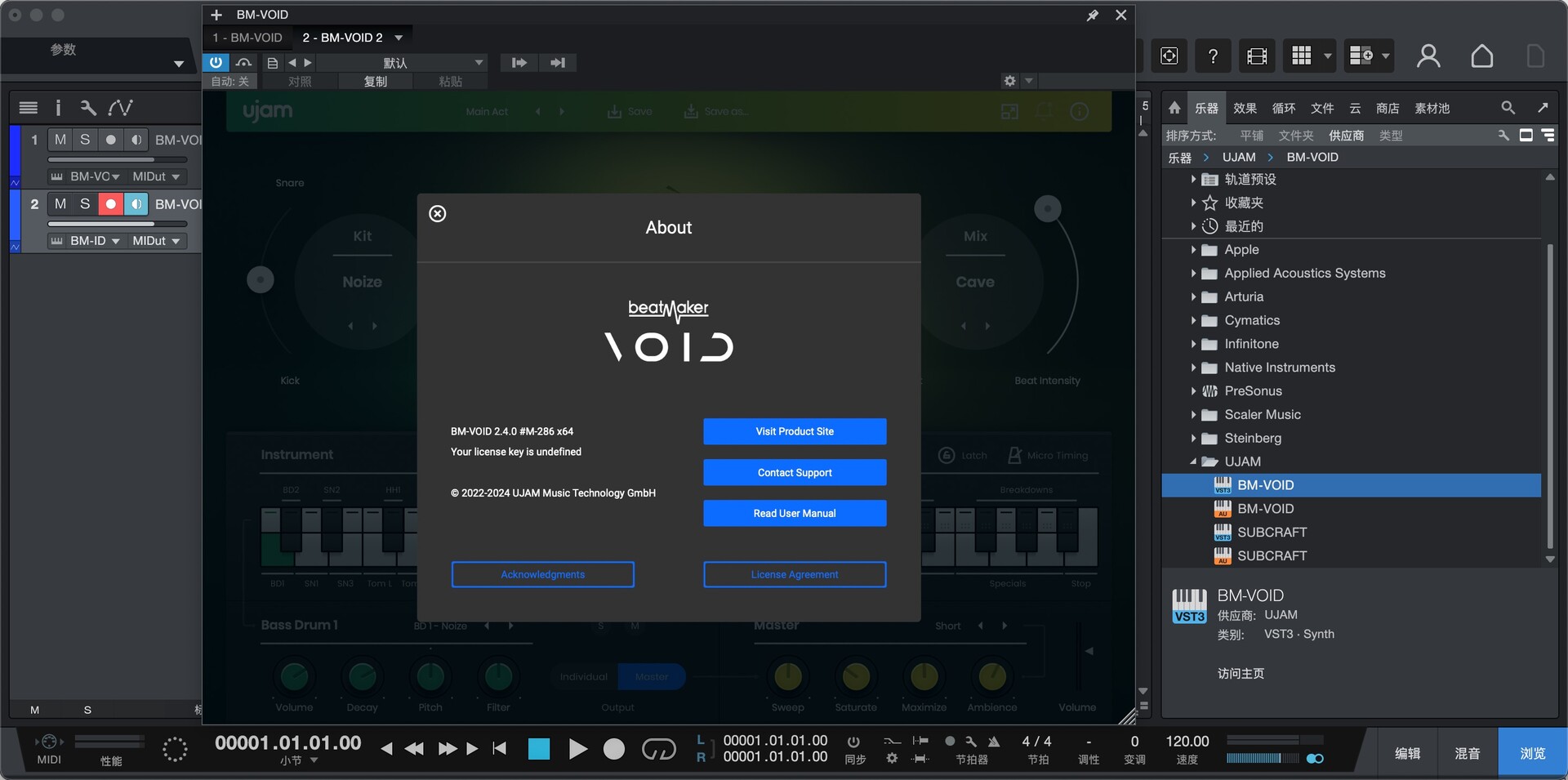Adjust track 1 volume slider
Viewport: 1568px width, 780px height.
click(x=118, y=159)
